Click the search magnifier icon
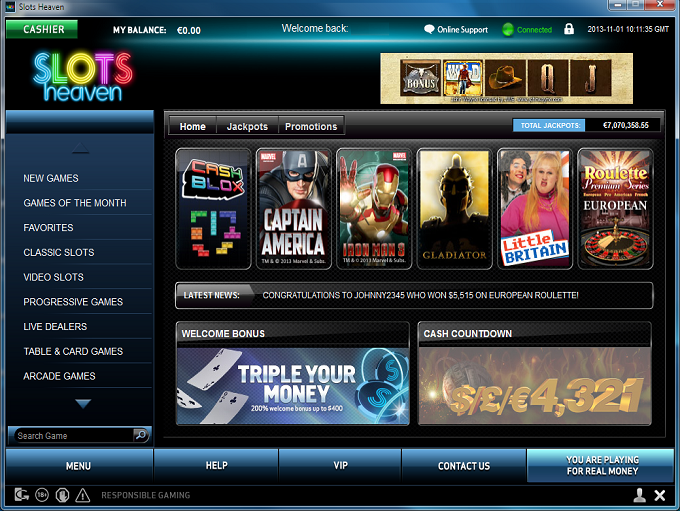Image resolution: width=680 pixels, height=511 pixels. point(141,435)
